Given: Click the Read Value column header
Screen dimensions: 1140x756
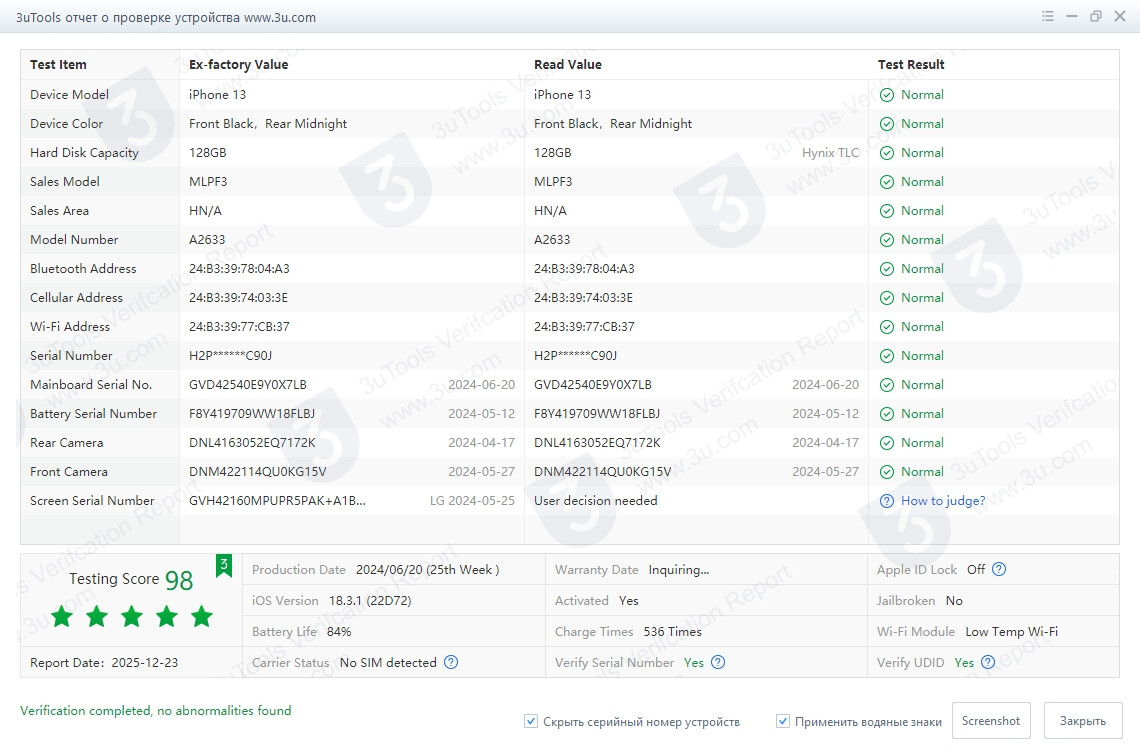Looking at the screenshot, I should (x=567, y=65).
